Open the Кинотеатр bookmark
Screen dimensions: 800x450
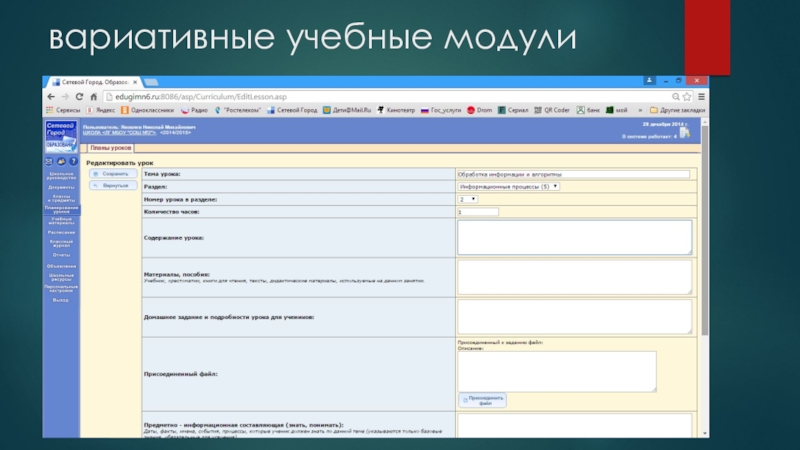[x=396, y=110]
